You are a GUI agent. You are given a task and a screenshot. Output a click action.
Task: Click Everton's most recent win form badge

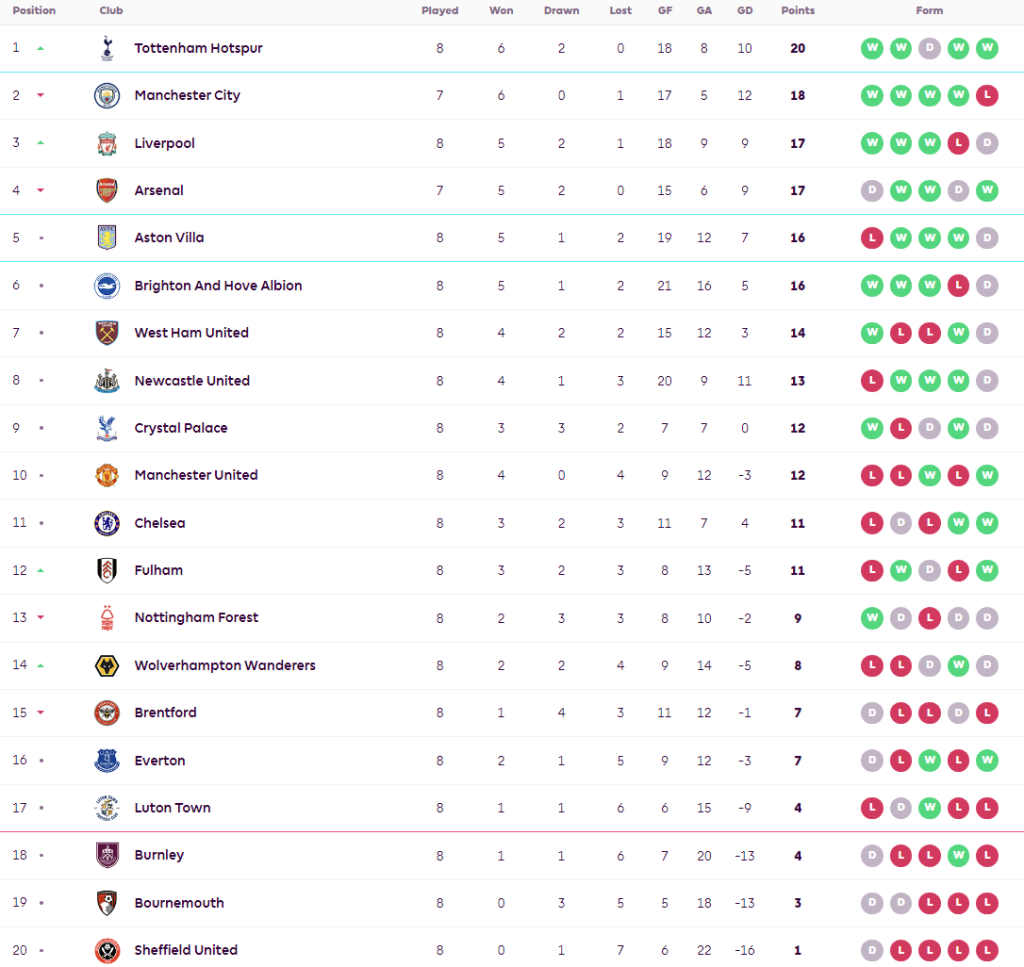click(987, 761)
